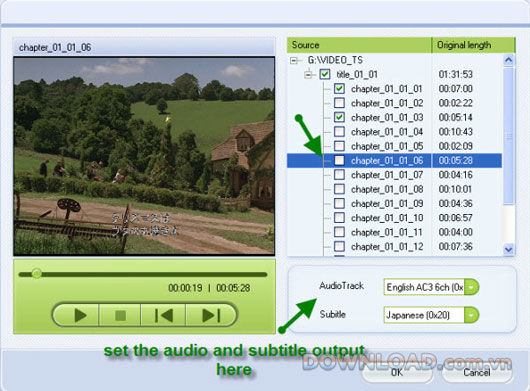Jump to the previous chapter
530x391 pixels.
(x=164, y=315)
